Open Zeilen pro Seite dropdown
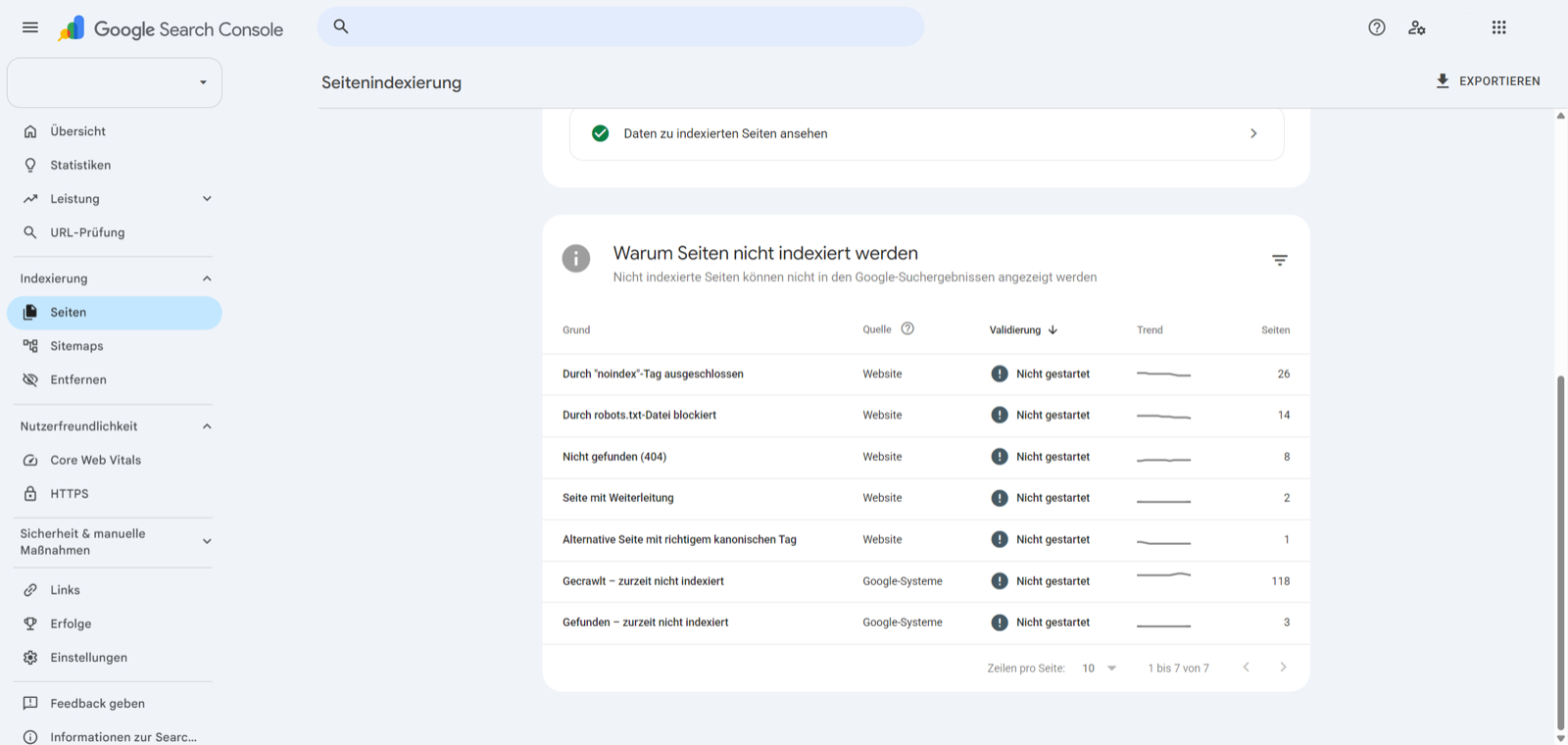This screenshot has width=1568, height=745. click(x=1100, y=669)
